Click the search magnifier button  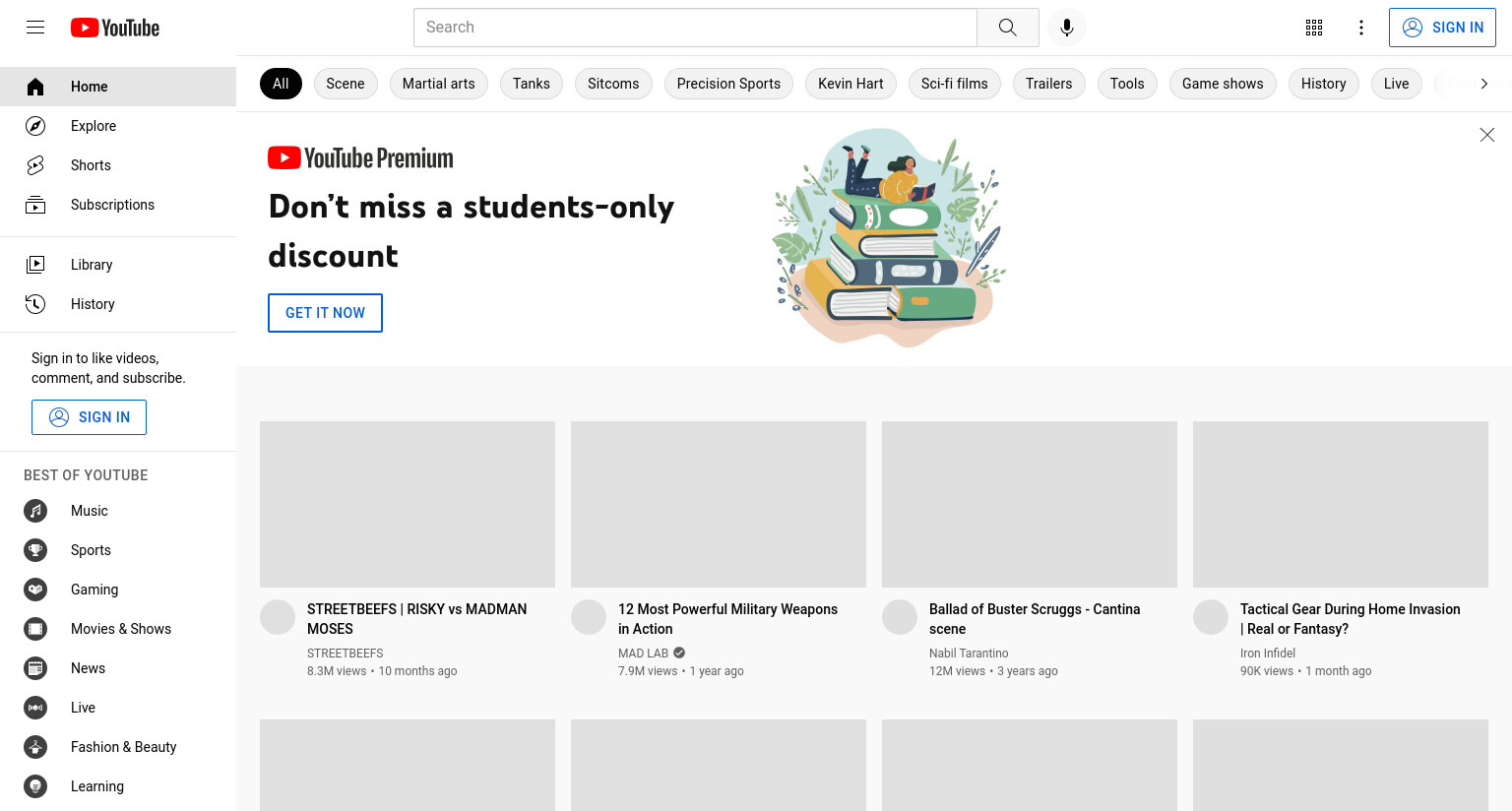click(1007, 28)
